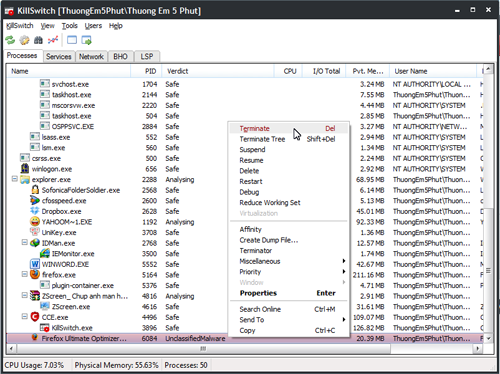500x374 pixels.
Task: Sort by the User Name column header
Action: (x=433, y=71)
